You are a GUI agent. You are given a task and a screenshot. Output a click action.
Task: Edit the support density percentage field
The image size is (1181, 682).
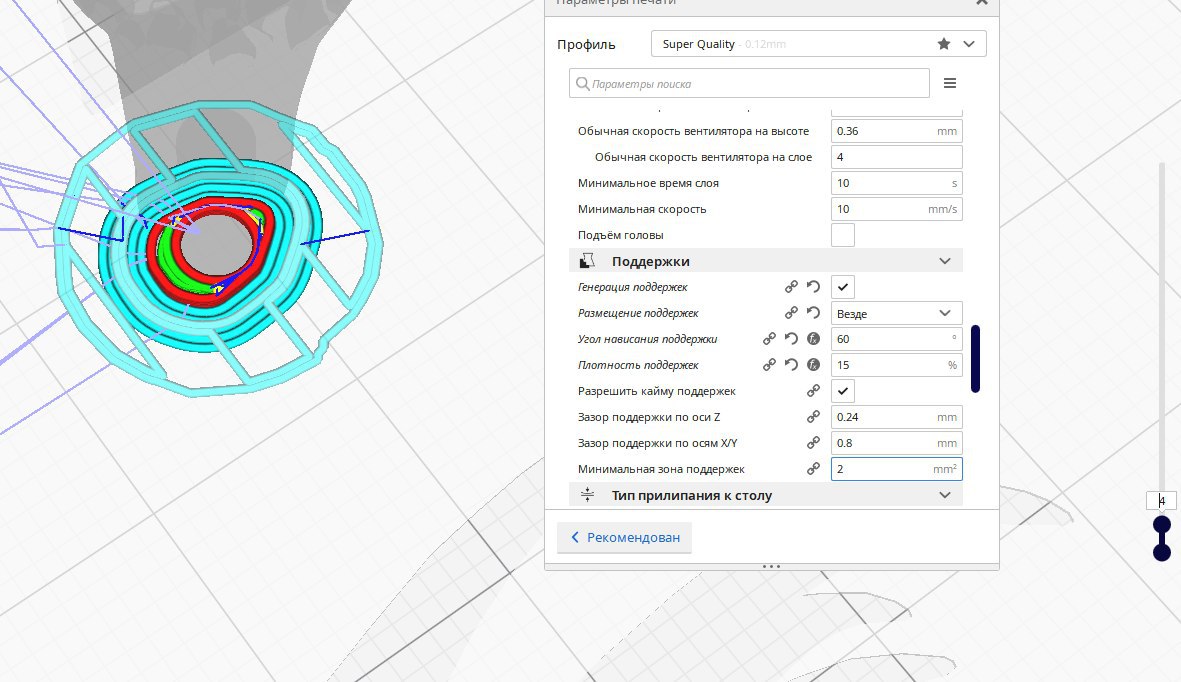[896, 365]
